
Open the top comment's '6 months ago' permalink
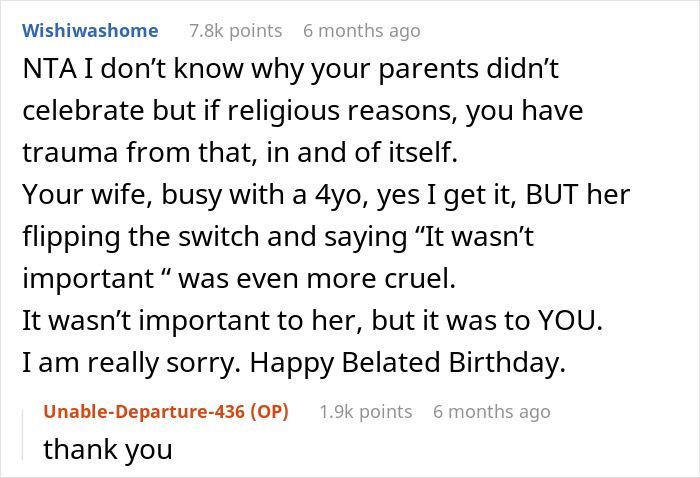(361, 31)
